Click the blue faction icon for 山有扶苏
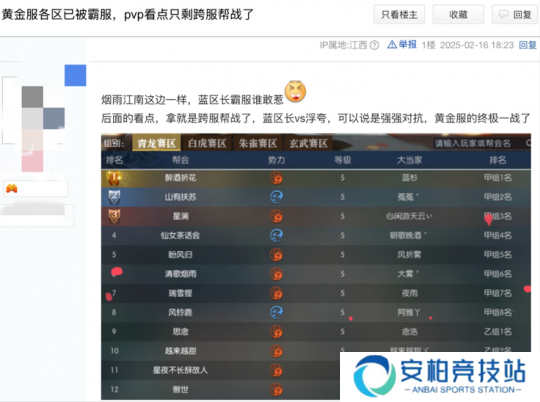Image resolution: width=540 pixels, height=402 pixels. [276, 197]
